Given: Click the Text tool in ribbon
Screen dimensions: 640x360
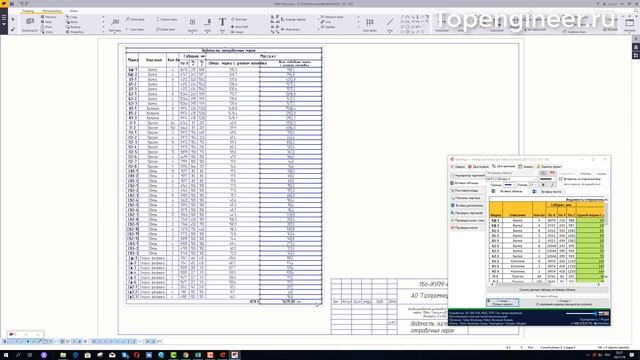Looking at the screenshot, I should [x=222, y=24].
